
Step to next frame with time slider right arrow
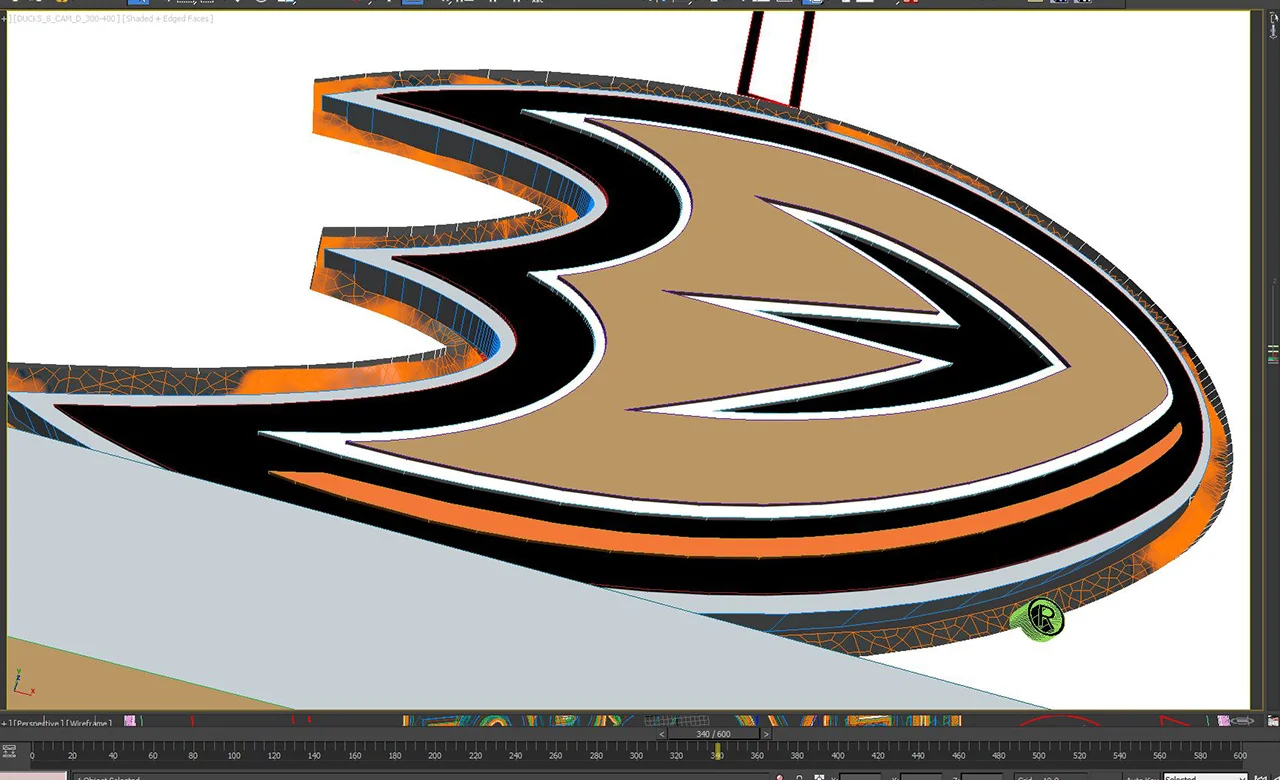766,734
